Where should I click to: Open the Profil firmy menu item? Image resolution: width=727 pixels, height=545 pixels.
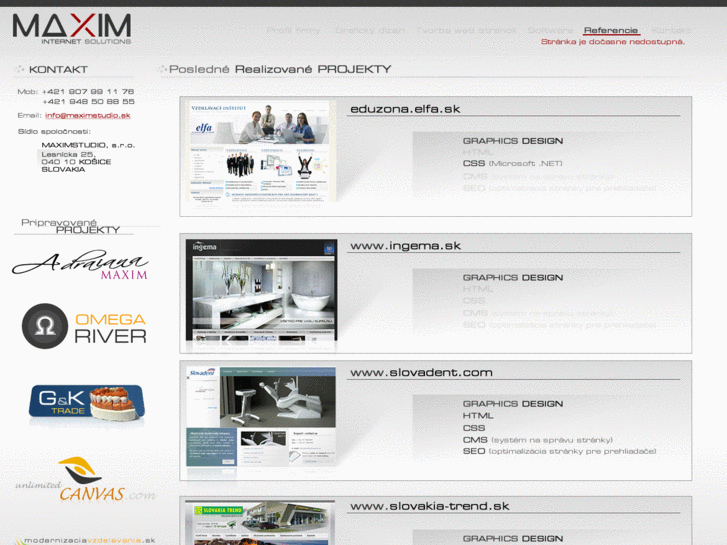pyautogui.click(x=293, y=31)
